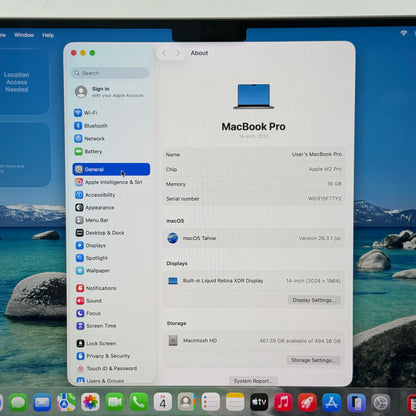Image resolution: width=416 pixels, height=416 pixels.
Task: Click the Search field in System Settings
Action: [110, 73]
